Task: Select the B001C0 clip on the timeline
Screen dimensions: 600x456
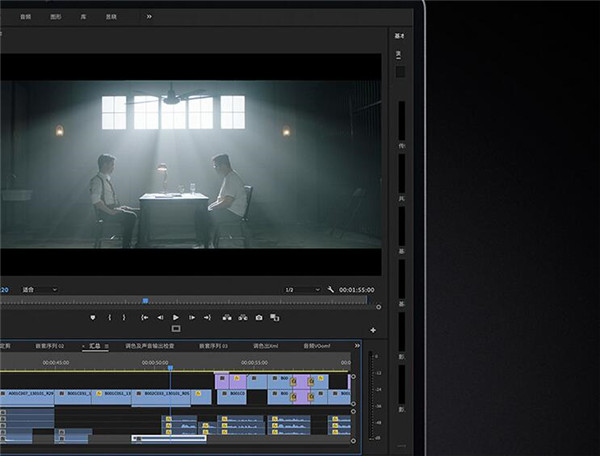Action: click(x=232, y=397)
